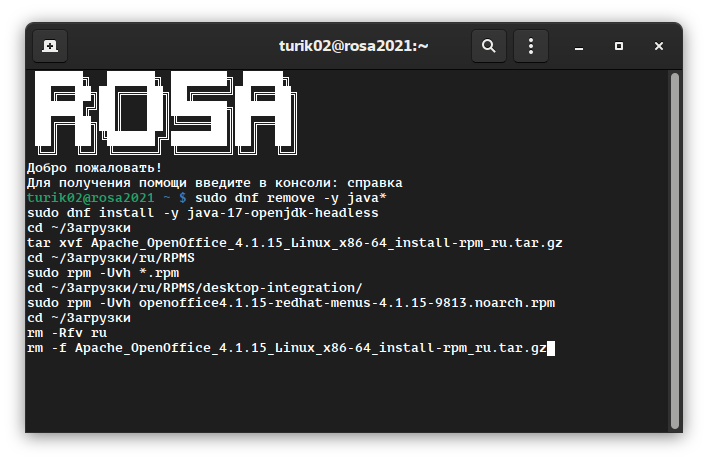The height and width of the screenshot is (461, 708).
Task: Click the window title turik02@rosa2021:~
Action: [x=354, y=46]
